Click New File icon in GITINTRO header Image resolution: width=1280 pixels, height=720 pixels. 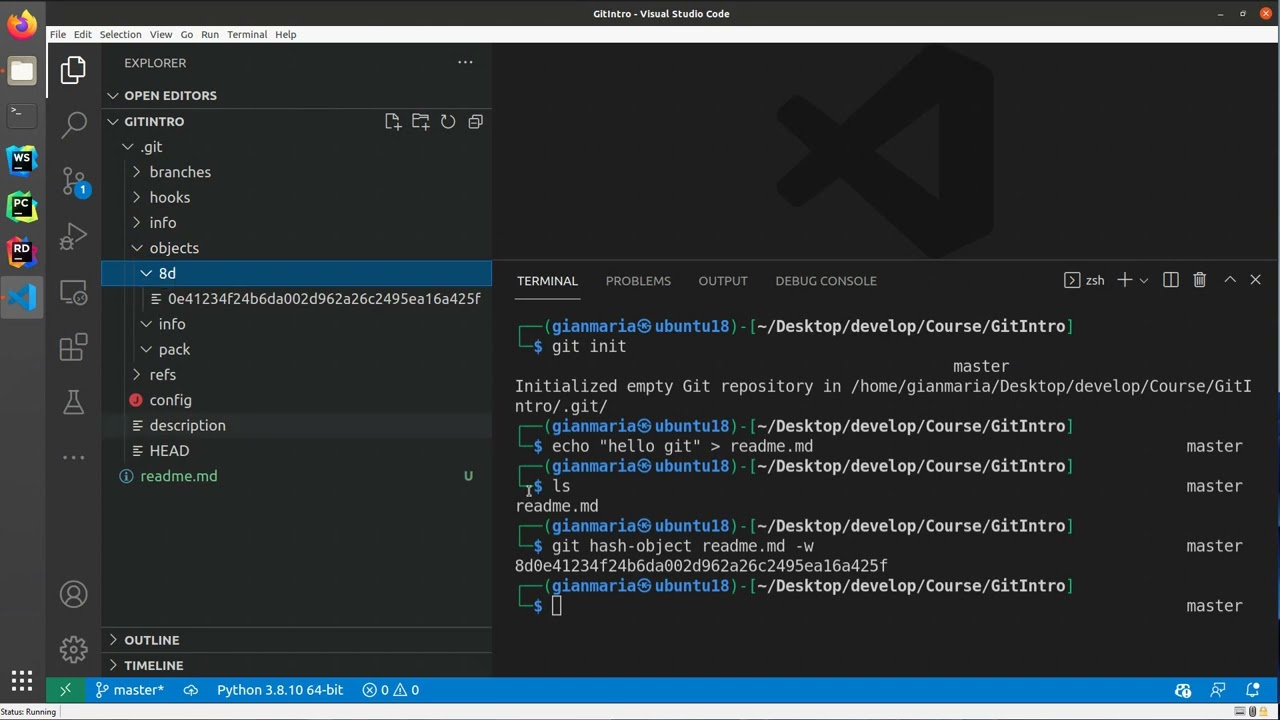tap(393, 121)
